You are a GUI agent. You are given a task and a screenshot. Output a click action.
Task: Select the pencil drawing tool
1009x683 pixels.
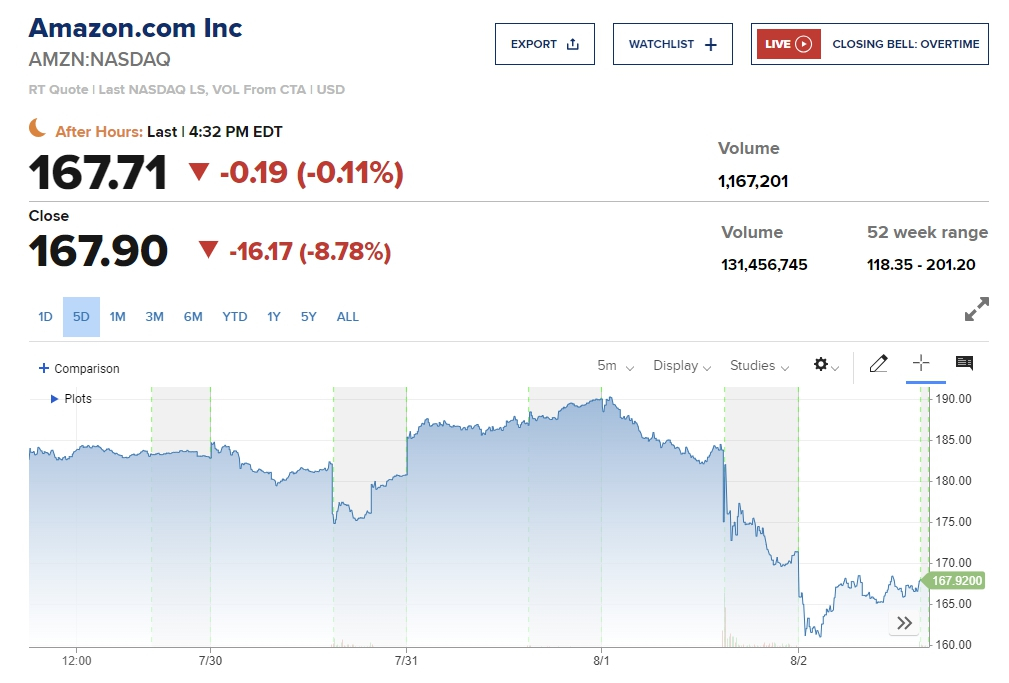coord(878,364)
